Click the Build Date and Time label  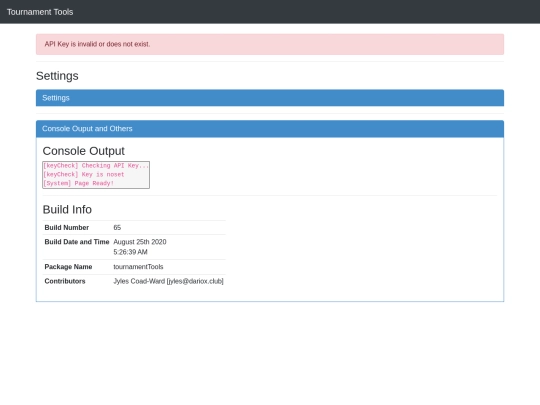(x=77, y=242)
